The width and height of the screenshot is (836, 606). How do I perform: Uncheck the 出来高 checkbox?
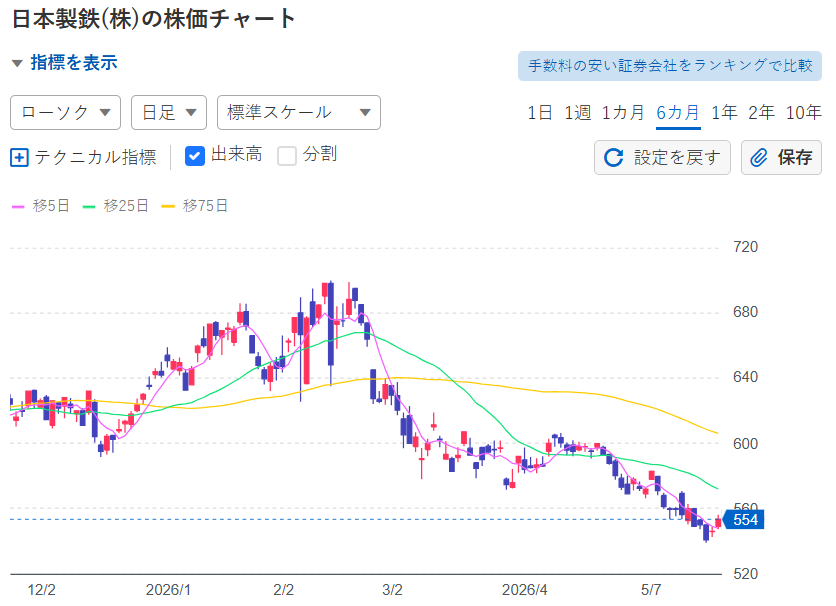(195, 156)
